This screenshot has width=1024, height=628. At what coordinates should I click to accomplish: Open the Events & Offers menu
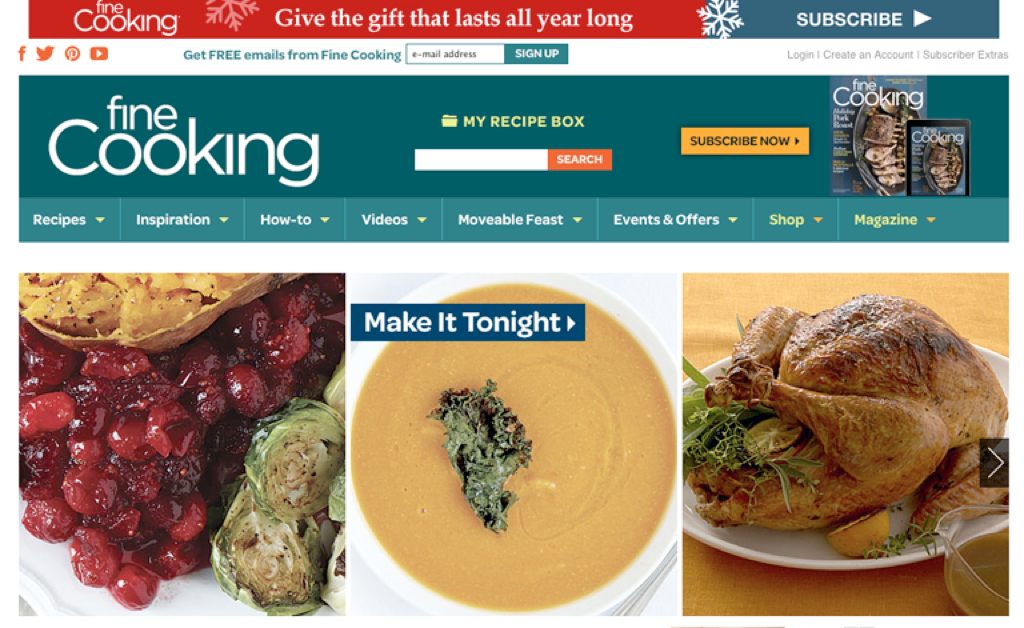click(675, 220)
